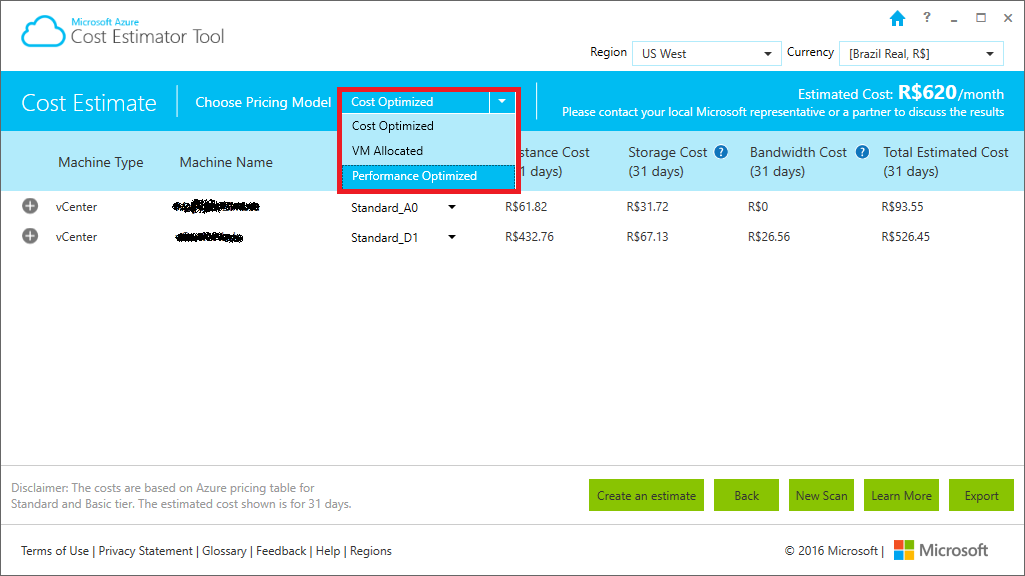The height and width of the screenshot is (576, 1025).
Task: Click the R$0 bandwidth cost value
Action: pyautogui.click(x=758, y=207)
